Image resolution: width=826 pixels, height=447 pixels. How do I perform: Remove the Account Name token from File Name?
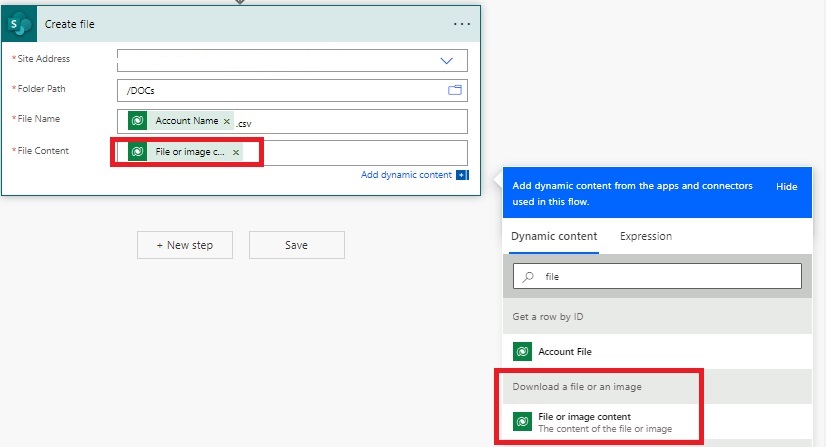pos(227,121)
